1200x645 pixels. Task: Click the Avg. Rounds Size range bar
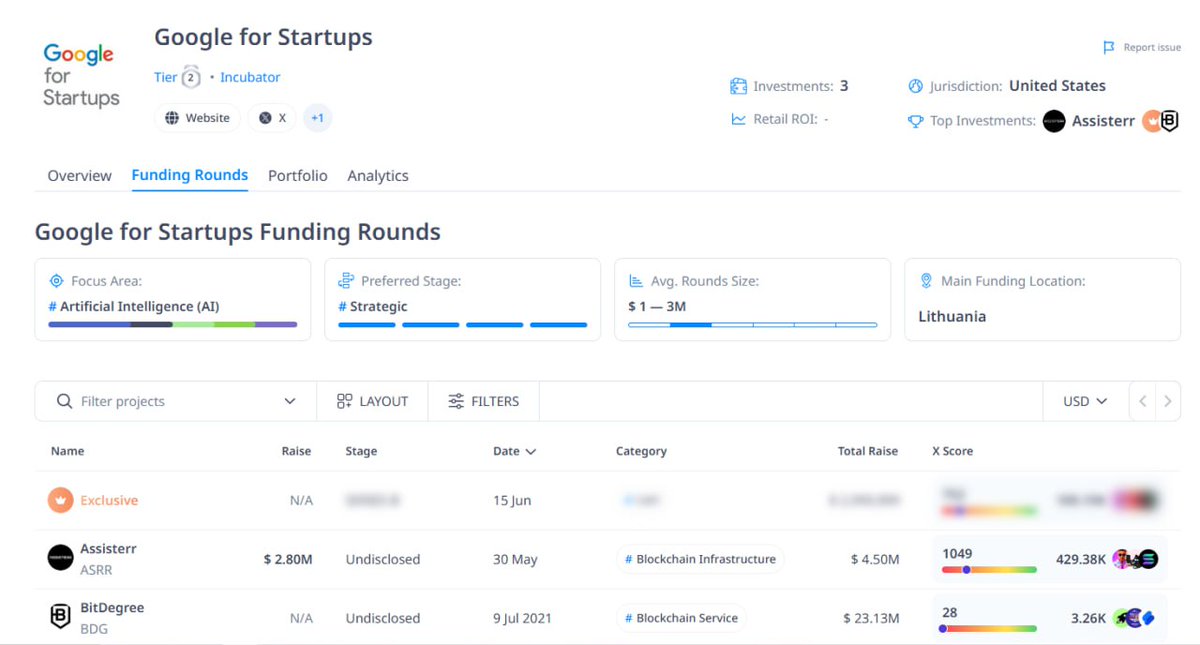point(753,324)
